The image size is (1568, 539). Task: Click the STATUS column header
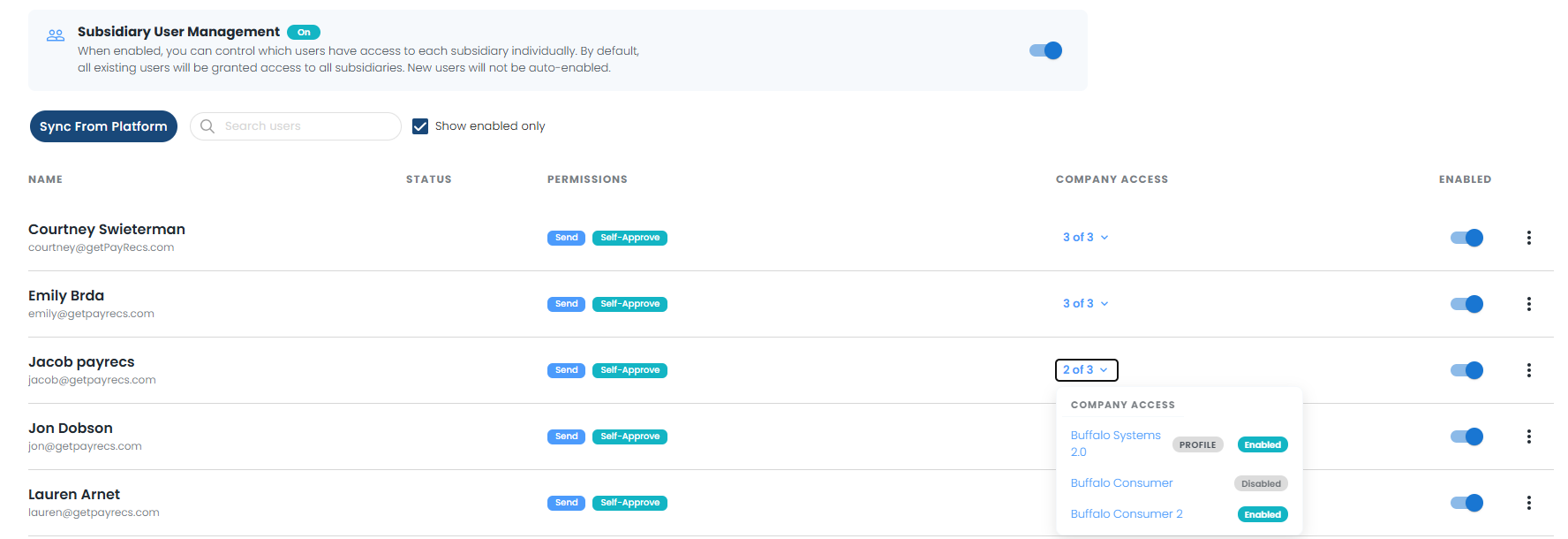point(429,179)
